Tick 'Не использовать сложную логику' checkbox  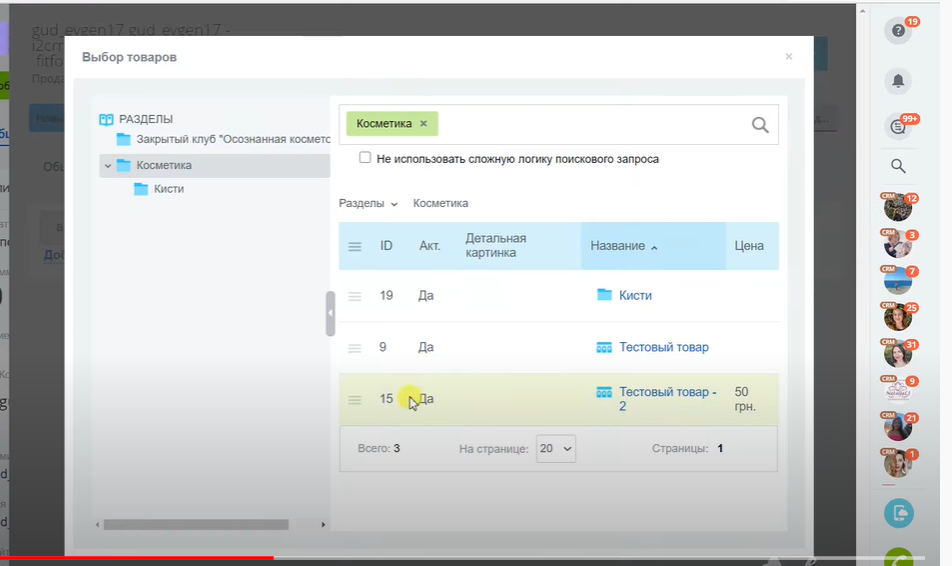coord(365,158)
